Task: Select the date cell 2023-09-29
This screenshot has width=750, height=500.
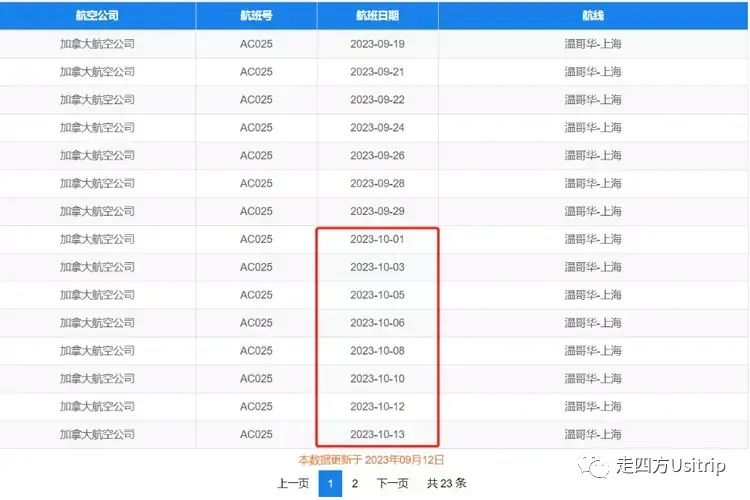Action: 377,211
